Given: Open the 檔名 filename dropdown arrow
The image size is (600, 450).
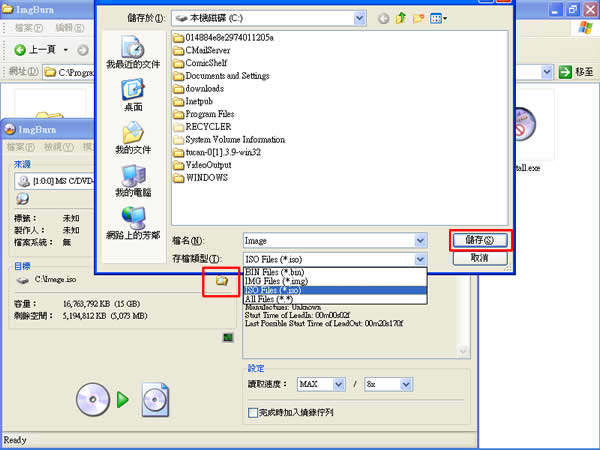Looking at the screenshot, I should point(420,241).
